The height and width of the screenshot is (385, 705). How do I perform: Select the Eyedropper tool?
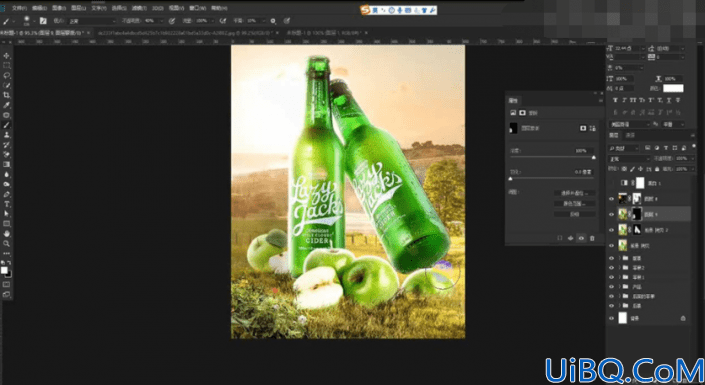6,105
